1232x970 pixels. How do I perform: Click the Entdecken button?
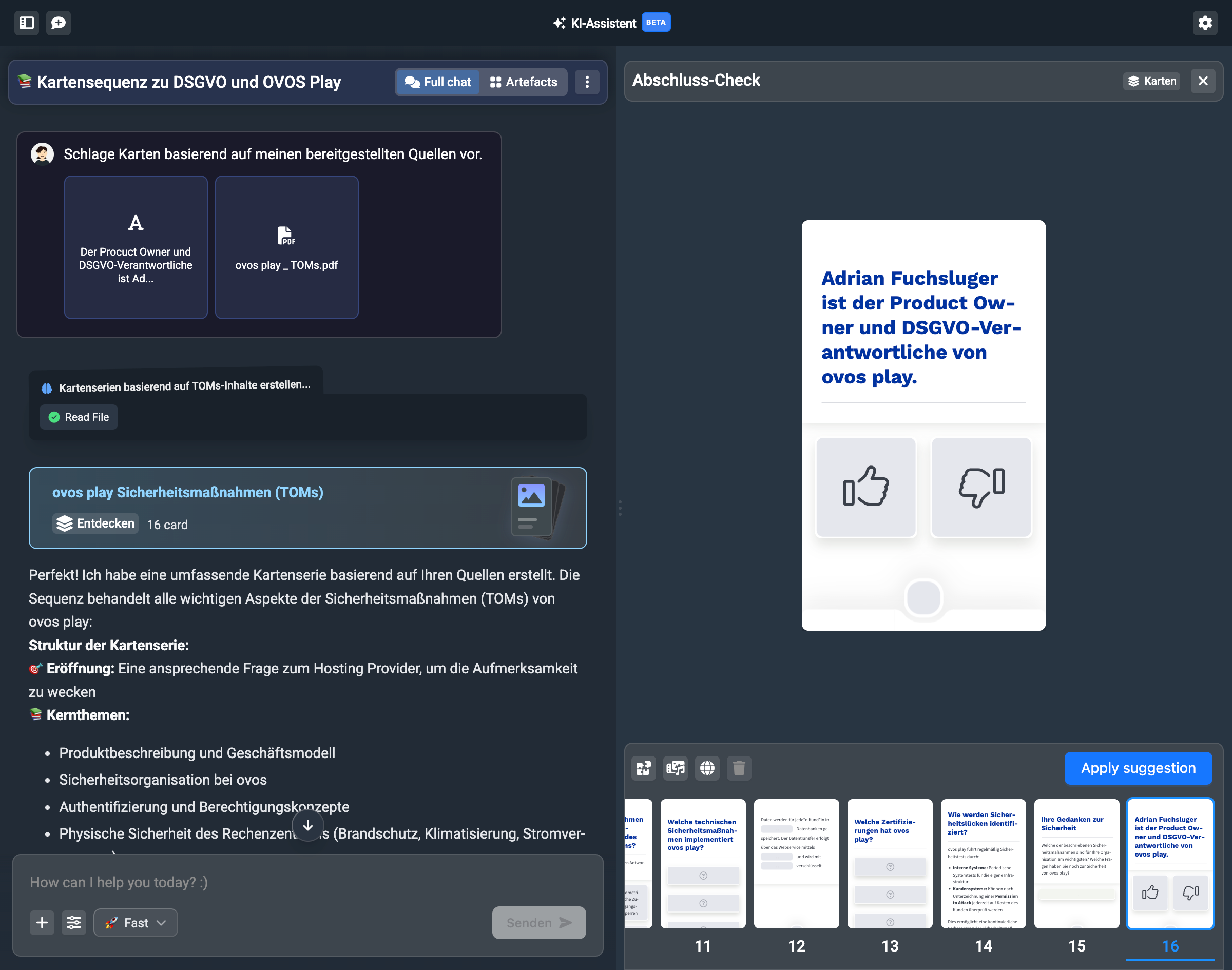[96, 523]
